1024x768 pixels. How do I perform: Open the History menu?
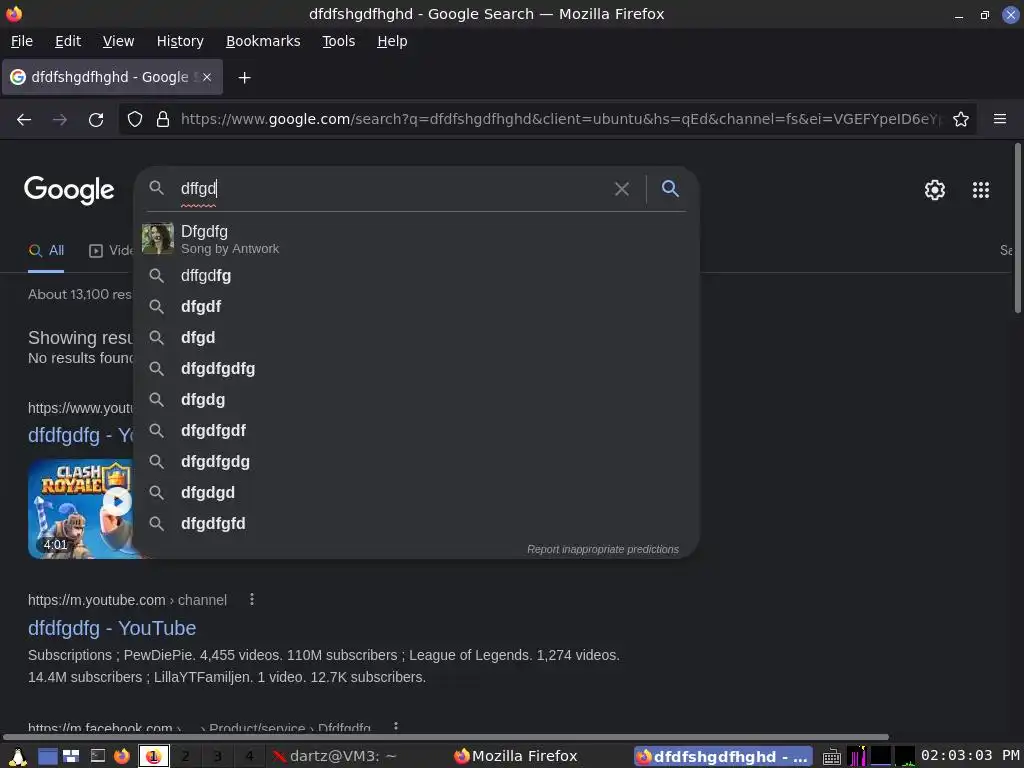pos(180,41)
